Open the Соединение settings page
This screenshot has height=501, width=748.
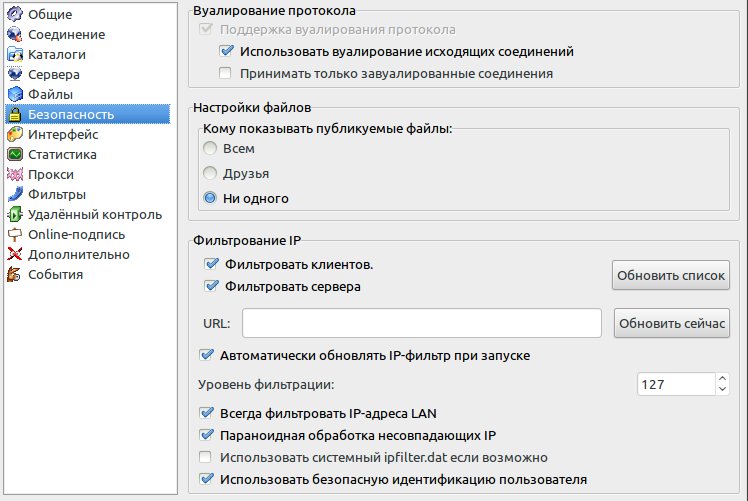tap(88, 34)
